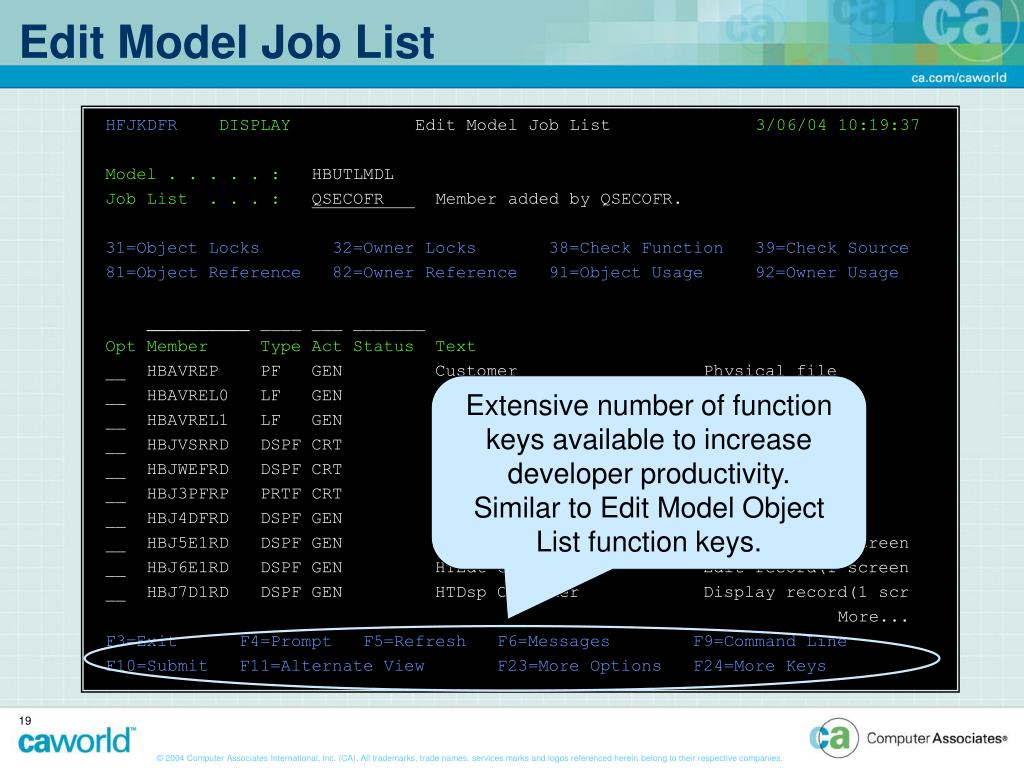Select option 92=Owner Usage
The height and width of the screenshot is (768, 1024).
click(827, 272)
